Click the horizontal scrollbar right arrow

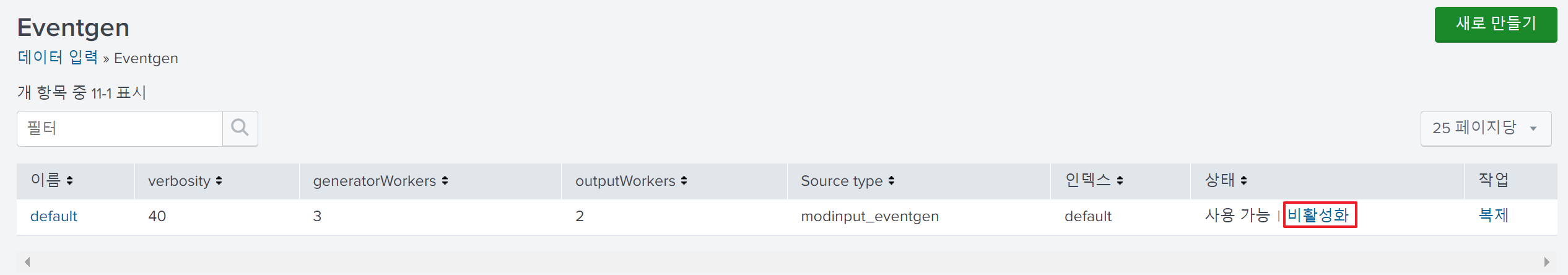(1546, 262)
